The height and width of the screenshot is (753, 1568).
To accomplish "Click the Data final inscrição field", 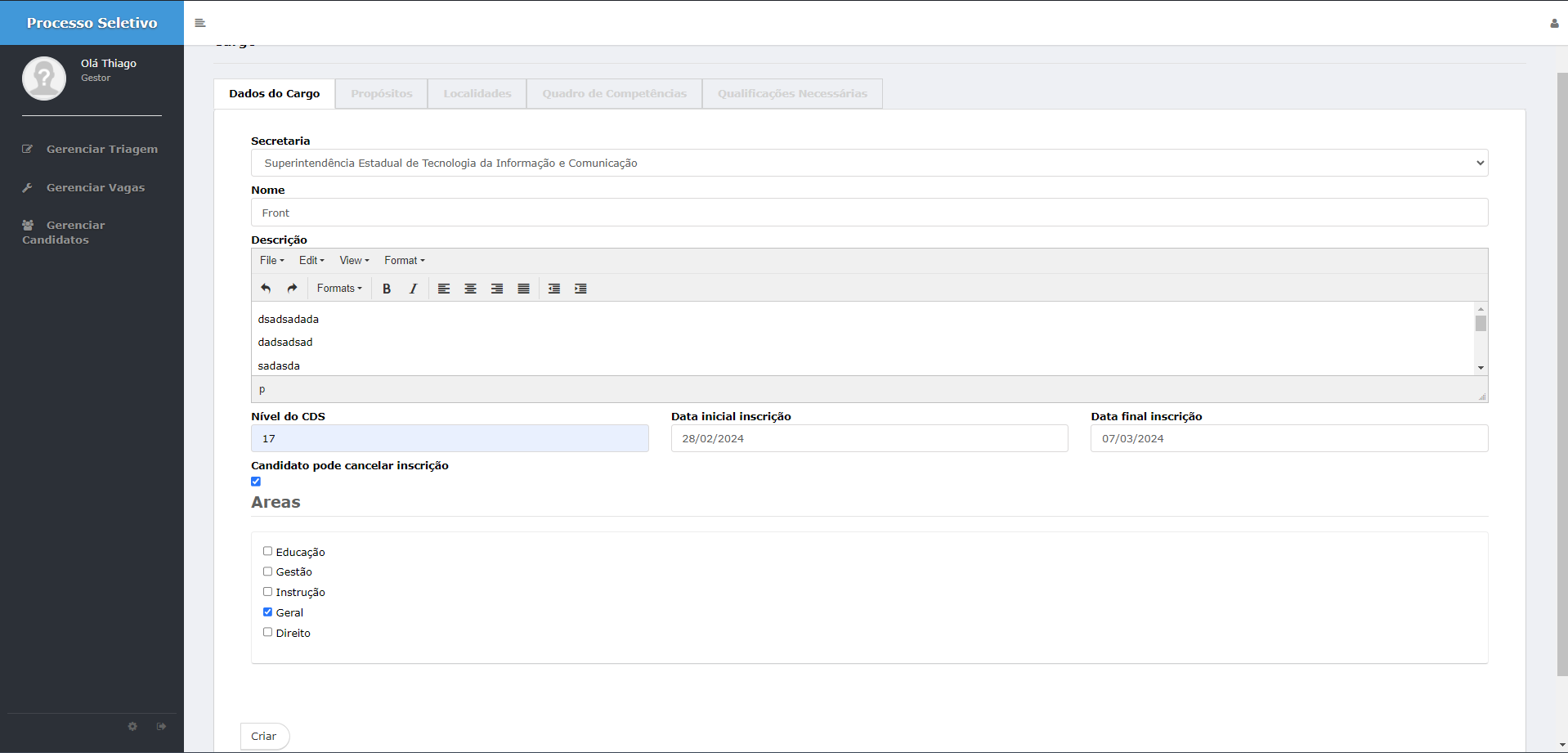I will click(1289, 438).
